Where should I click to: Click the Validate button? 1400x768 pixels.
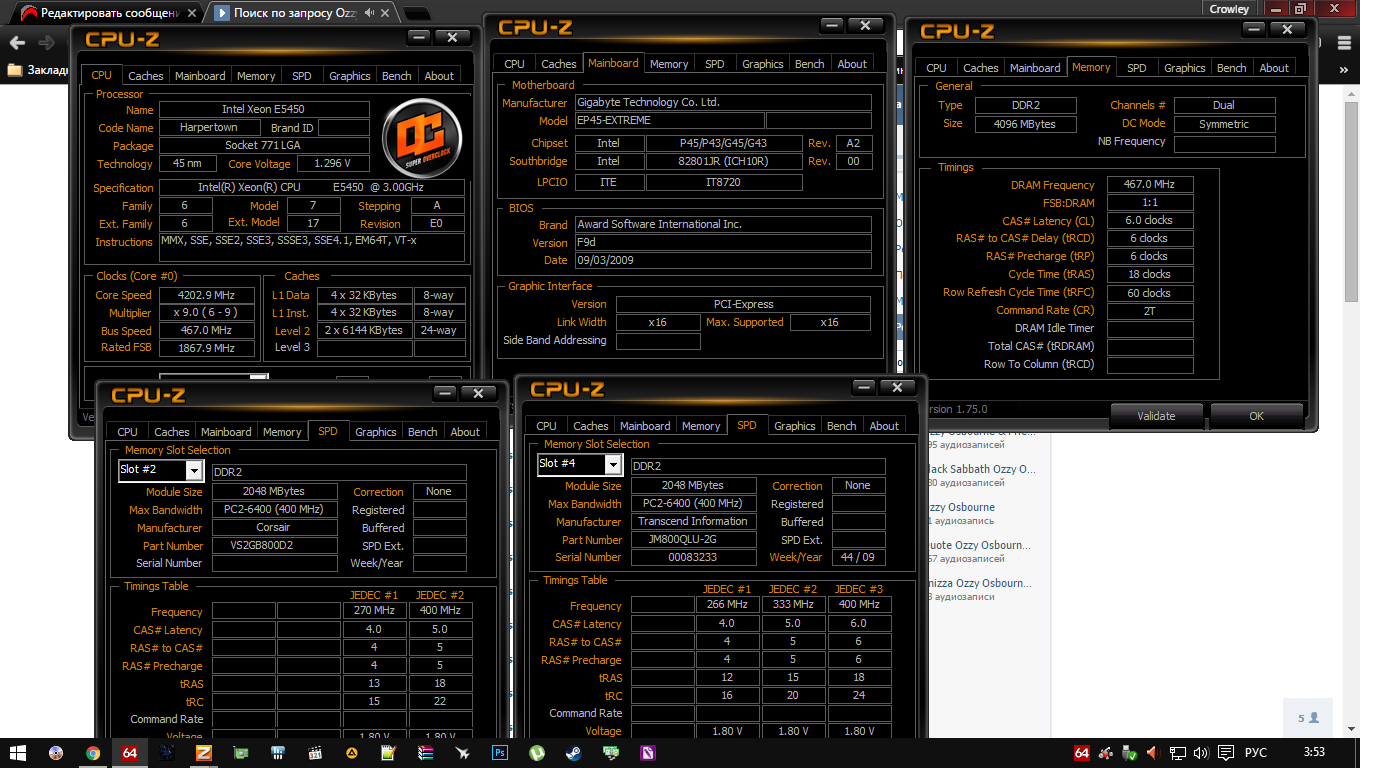point(1157,416)
